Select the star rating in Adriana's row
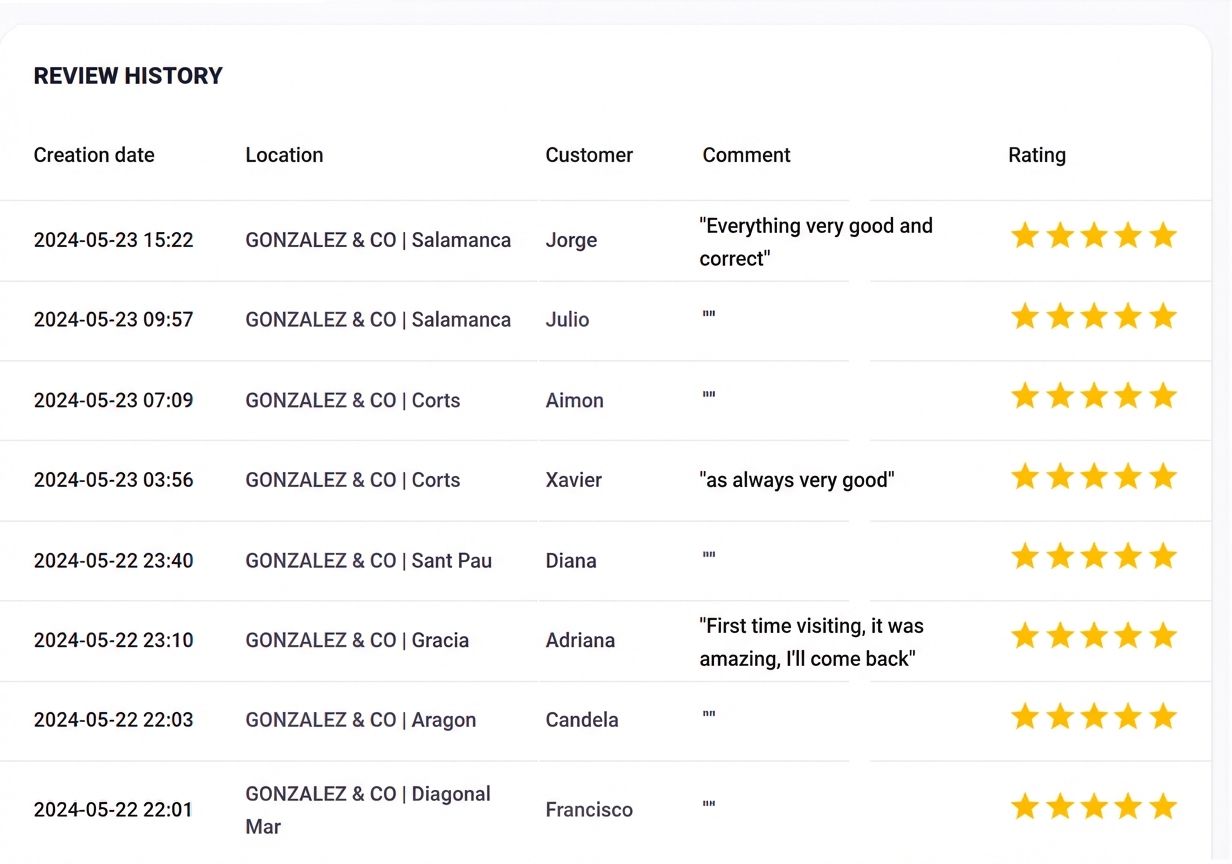1232x864 pixels. point(1093,637)
